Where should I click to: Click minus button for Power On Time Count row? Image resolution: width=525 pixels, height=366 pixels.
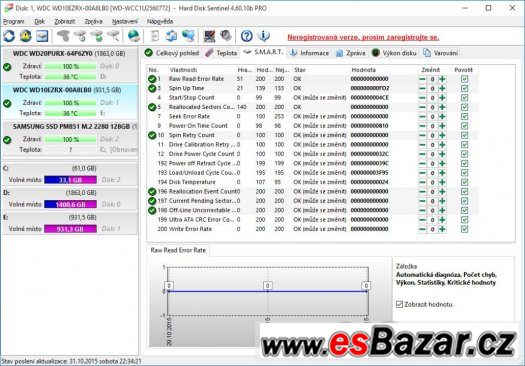423,126
